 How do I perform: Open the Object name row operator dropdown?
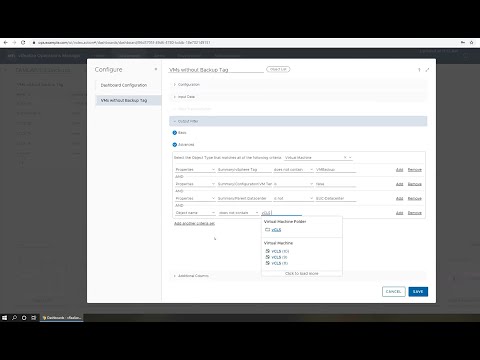click(239, 213)
